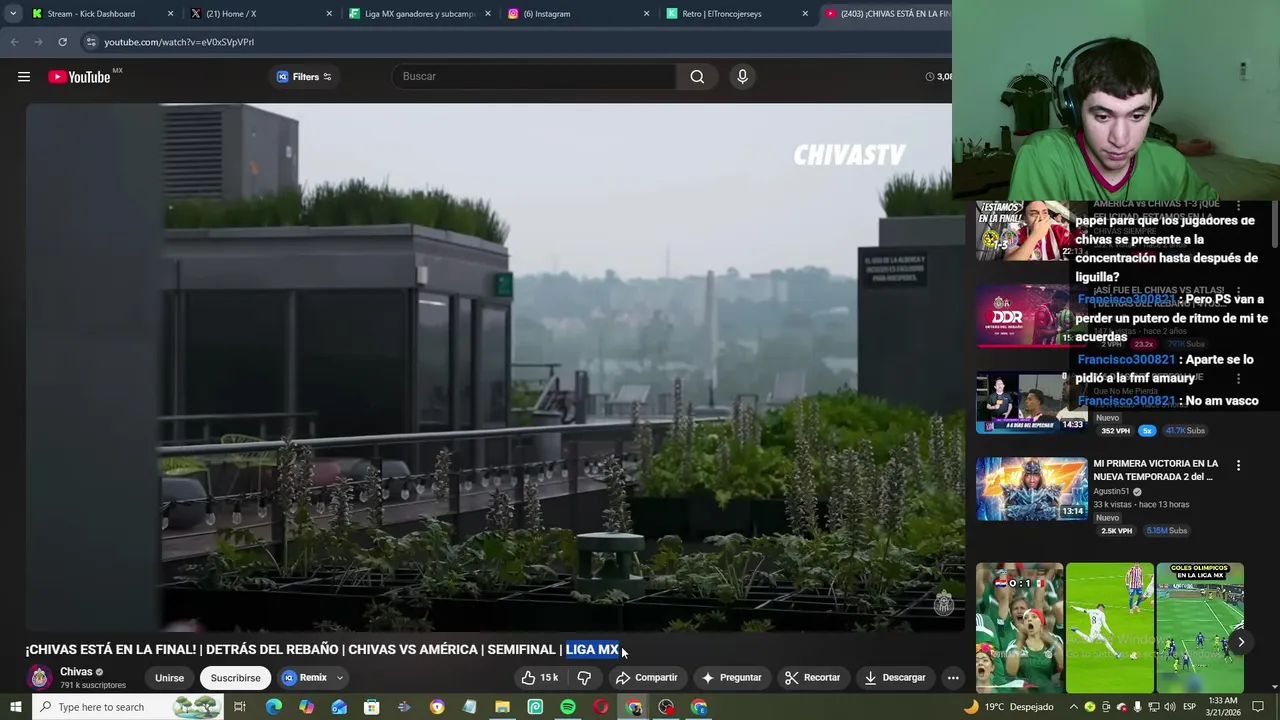Open options for Agustin51 video

click(1238, 466)
